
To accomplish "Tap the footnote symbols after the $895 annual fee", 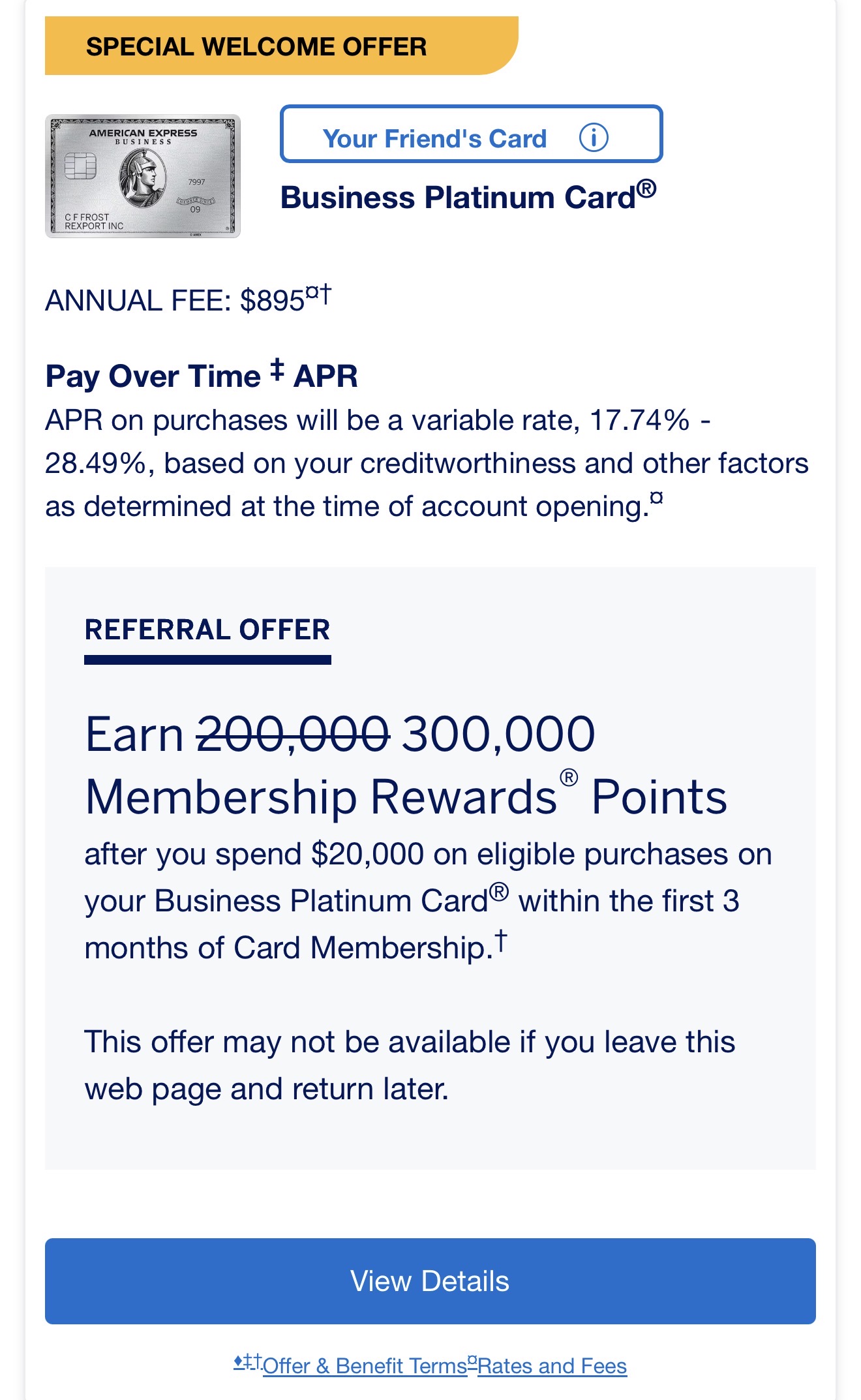I will point(319,294).
